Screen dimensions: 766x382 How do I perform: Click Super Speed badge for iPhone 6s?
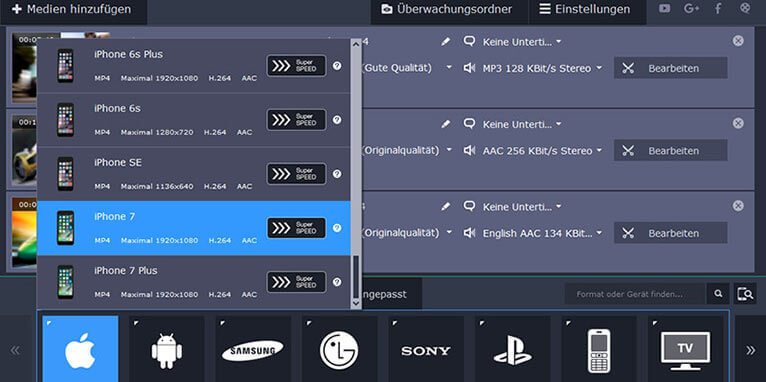pyautogui.click(x=297, y=120)
